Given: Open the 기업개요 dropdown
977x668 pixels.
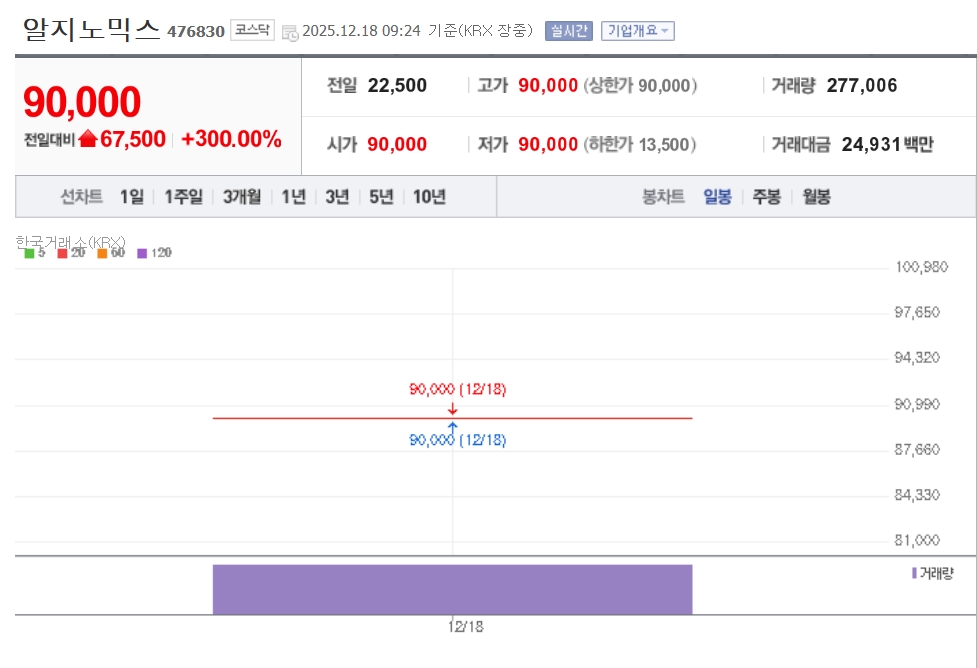Looking at the screenshot, I should (x=638, y=31).
